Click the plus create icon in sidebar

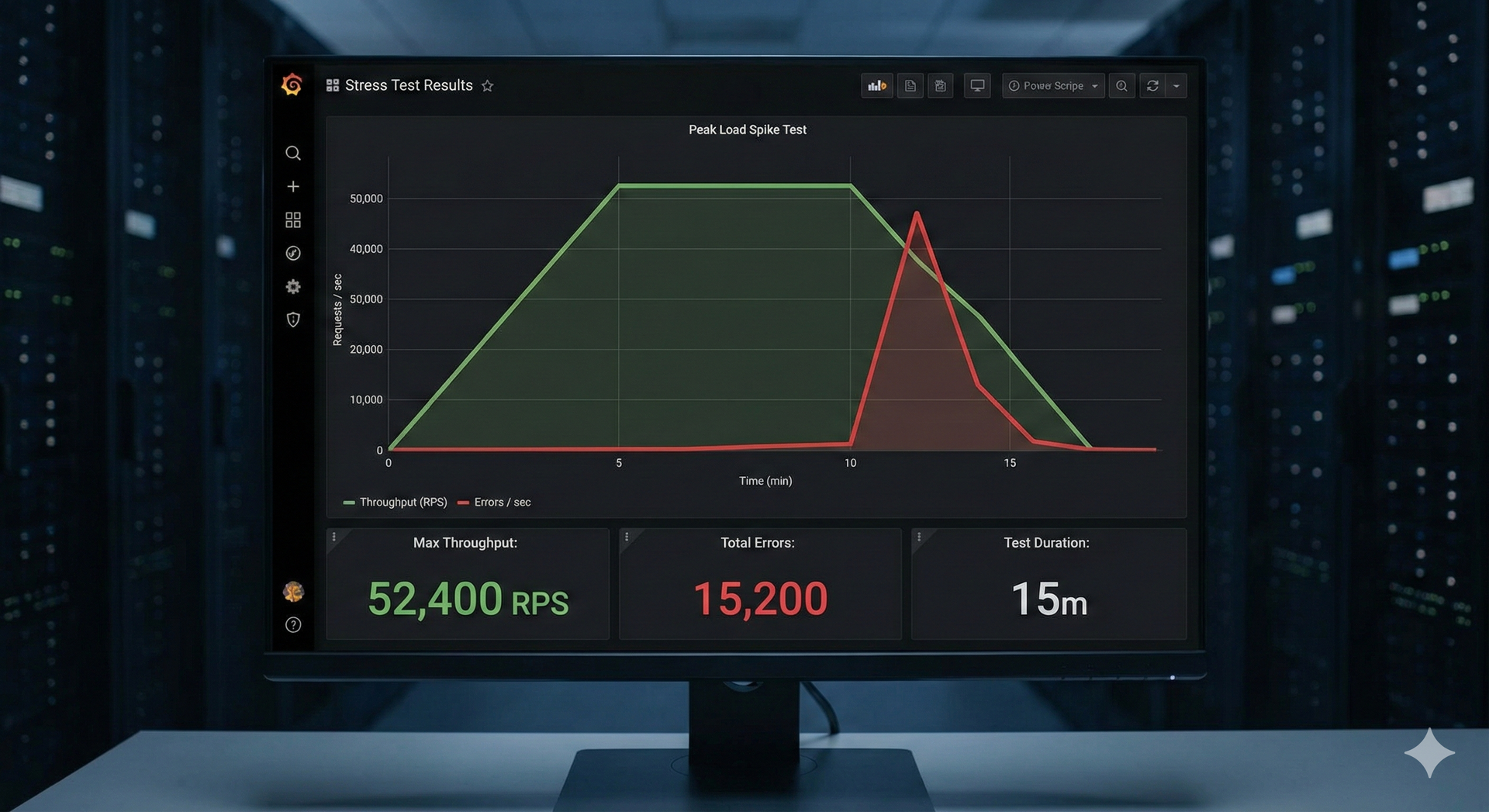[292, 187]
